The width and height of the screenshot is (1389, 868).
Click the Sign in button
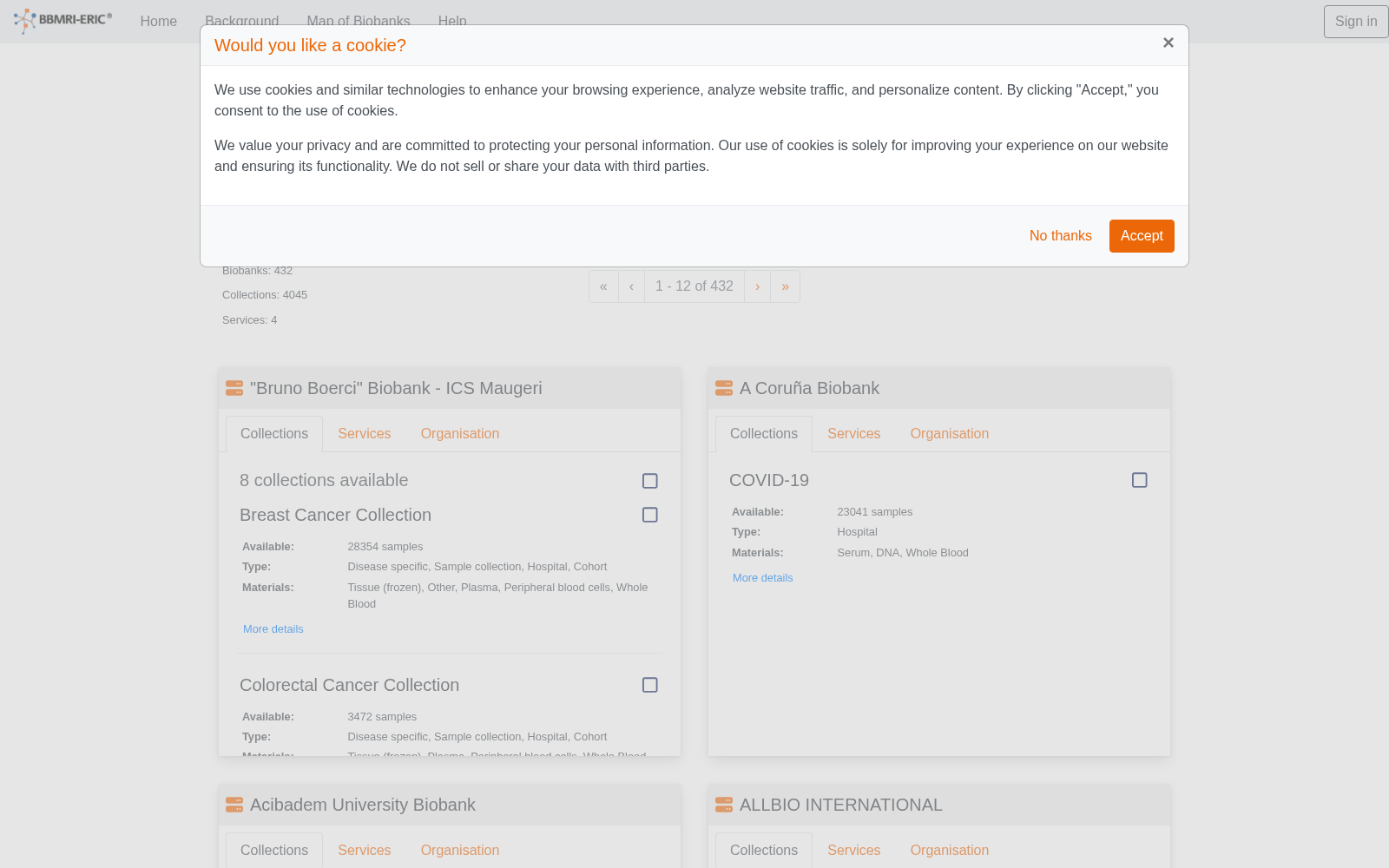click(1356, 22)
